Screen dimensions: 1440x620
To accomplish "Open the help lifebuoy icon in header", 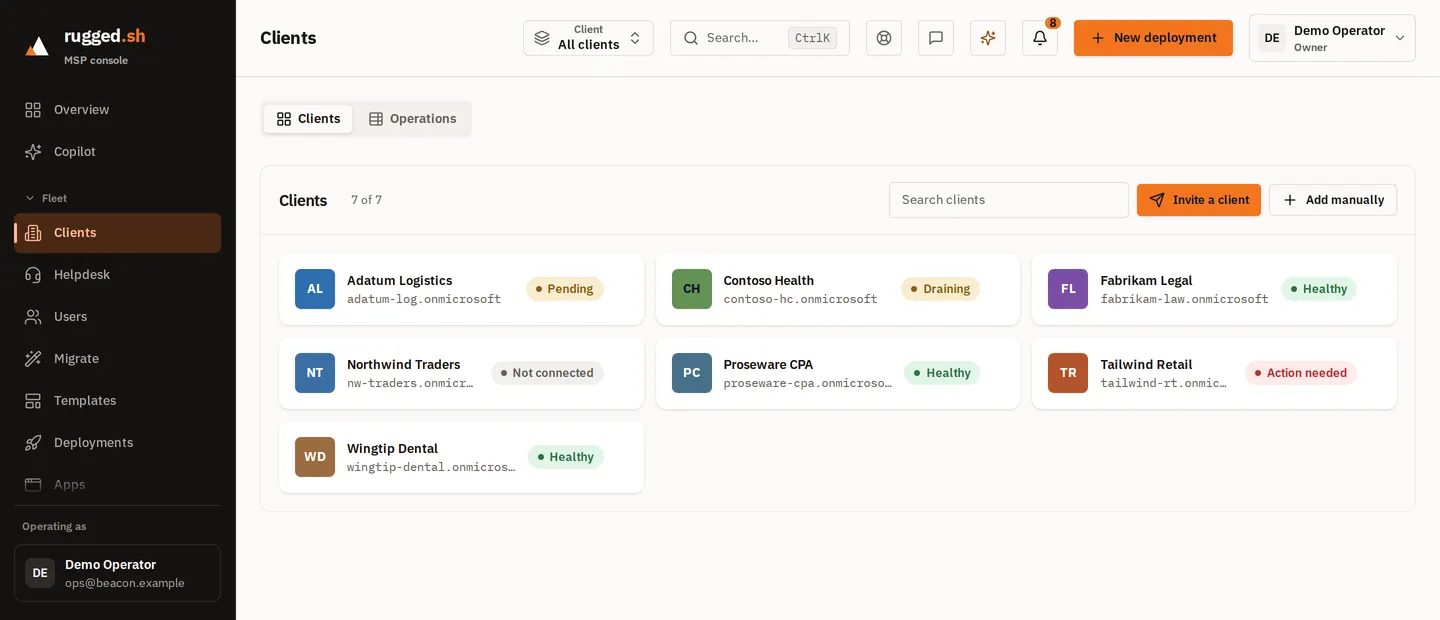I will [884, 38].
